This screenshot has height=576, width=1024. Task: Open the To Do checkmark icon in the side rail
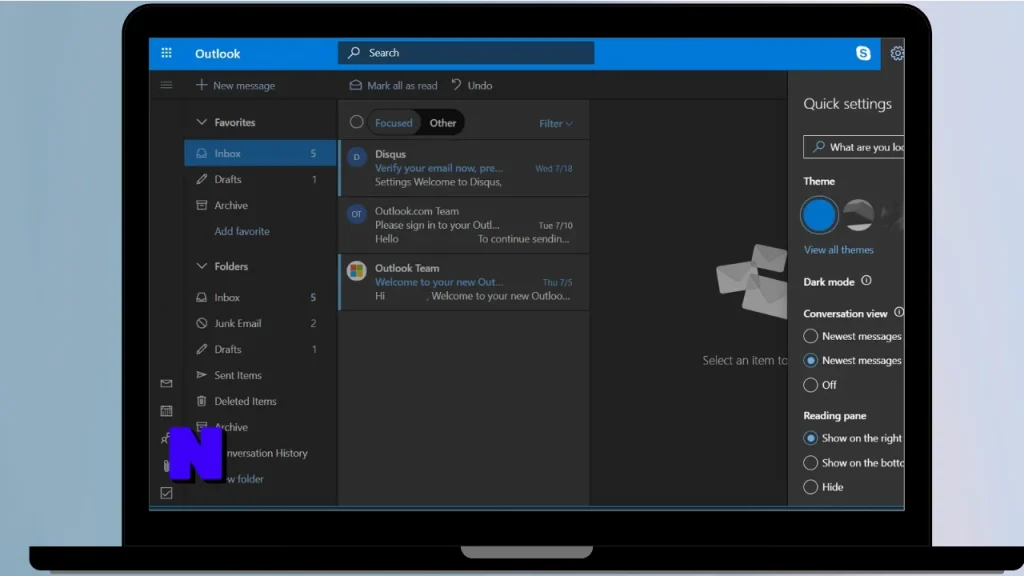click(x=167, y=493)
